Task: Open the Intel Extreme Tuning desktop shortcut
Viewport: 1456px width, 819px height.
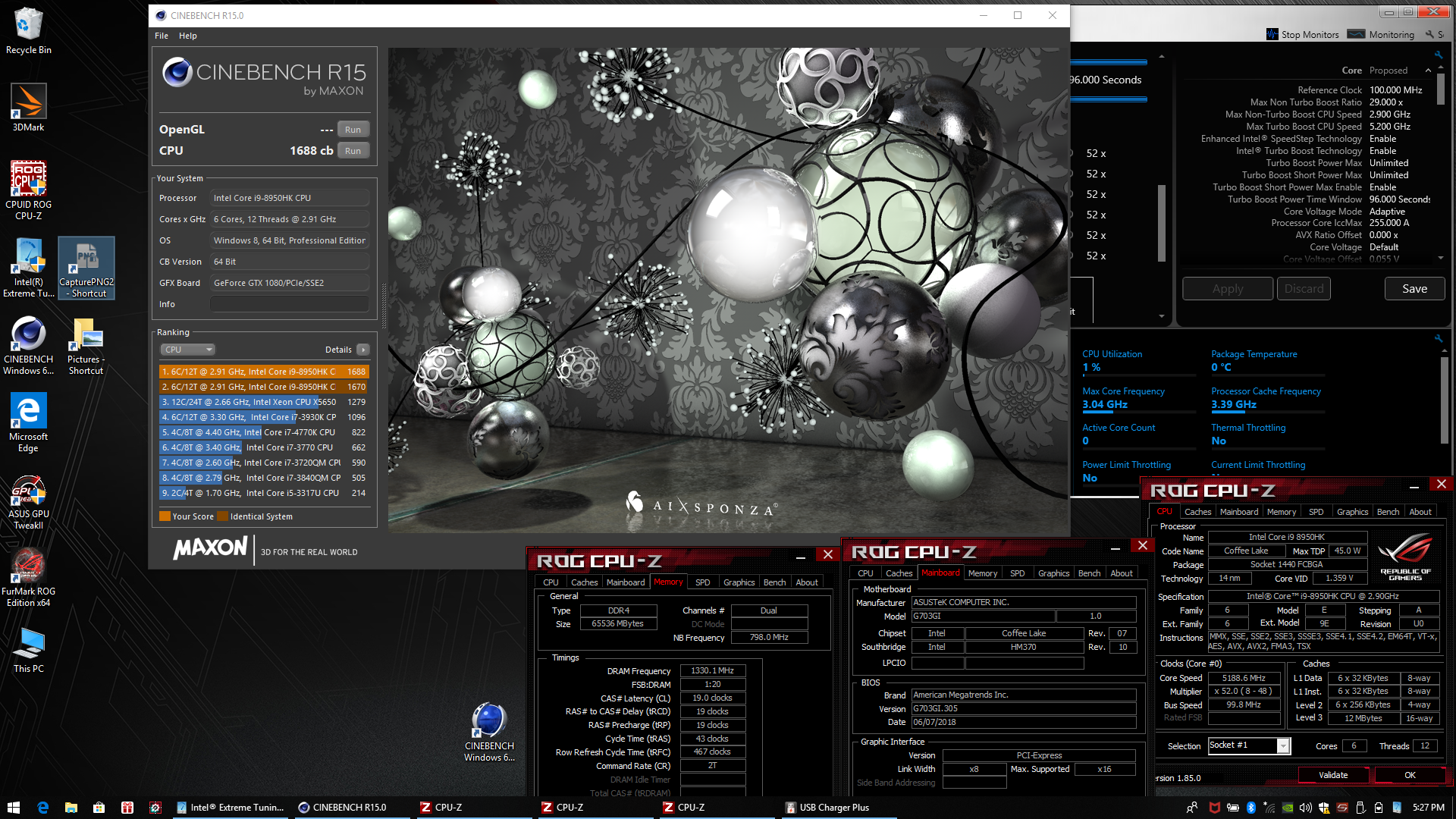Action: pos(28,267)
